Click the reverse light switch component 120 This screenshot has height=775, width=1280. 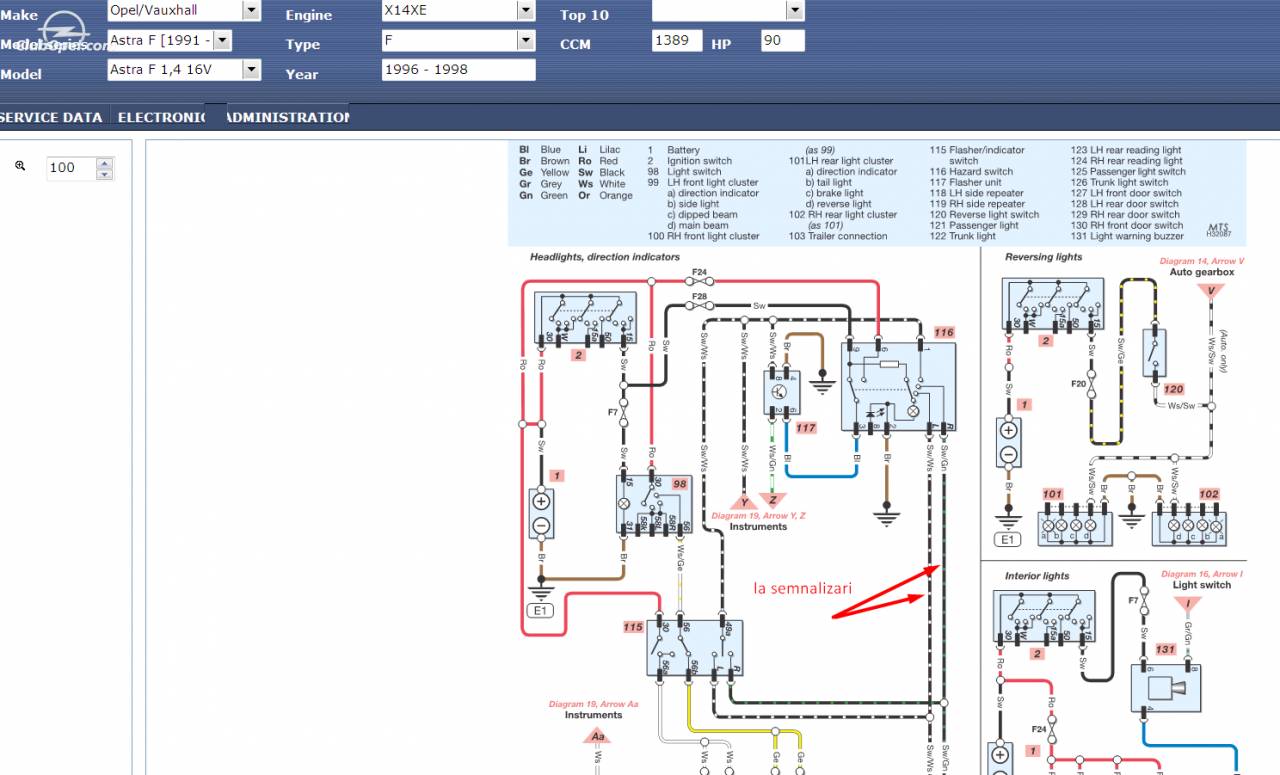(1153, 351)
